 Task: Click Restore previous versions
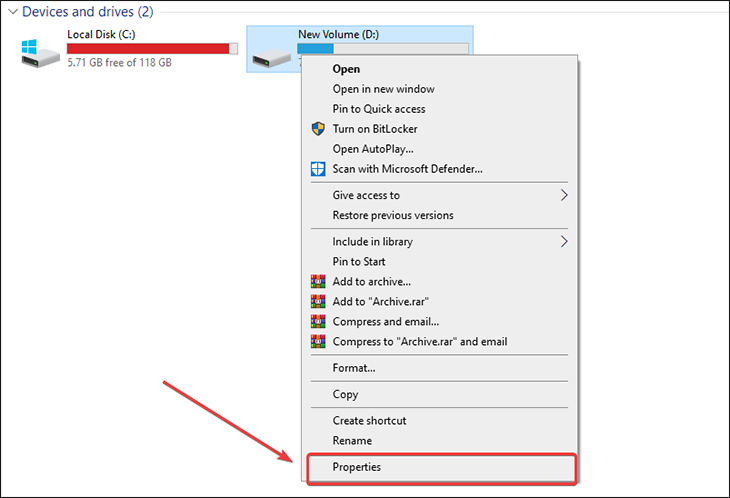(x=392, y=215)
